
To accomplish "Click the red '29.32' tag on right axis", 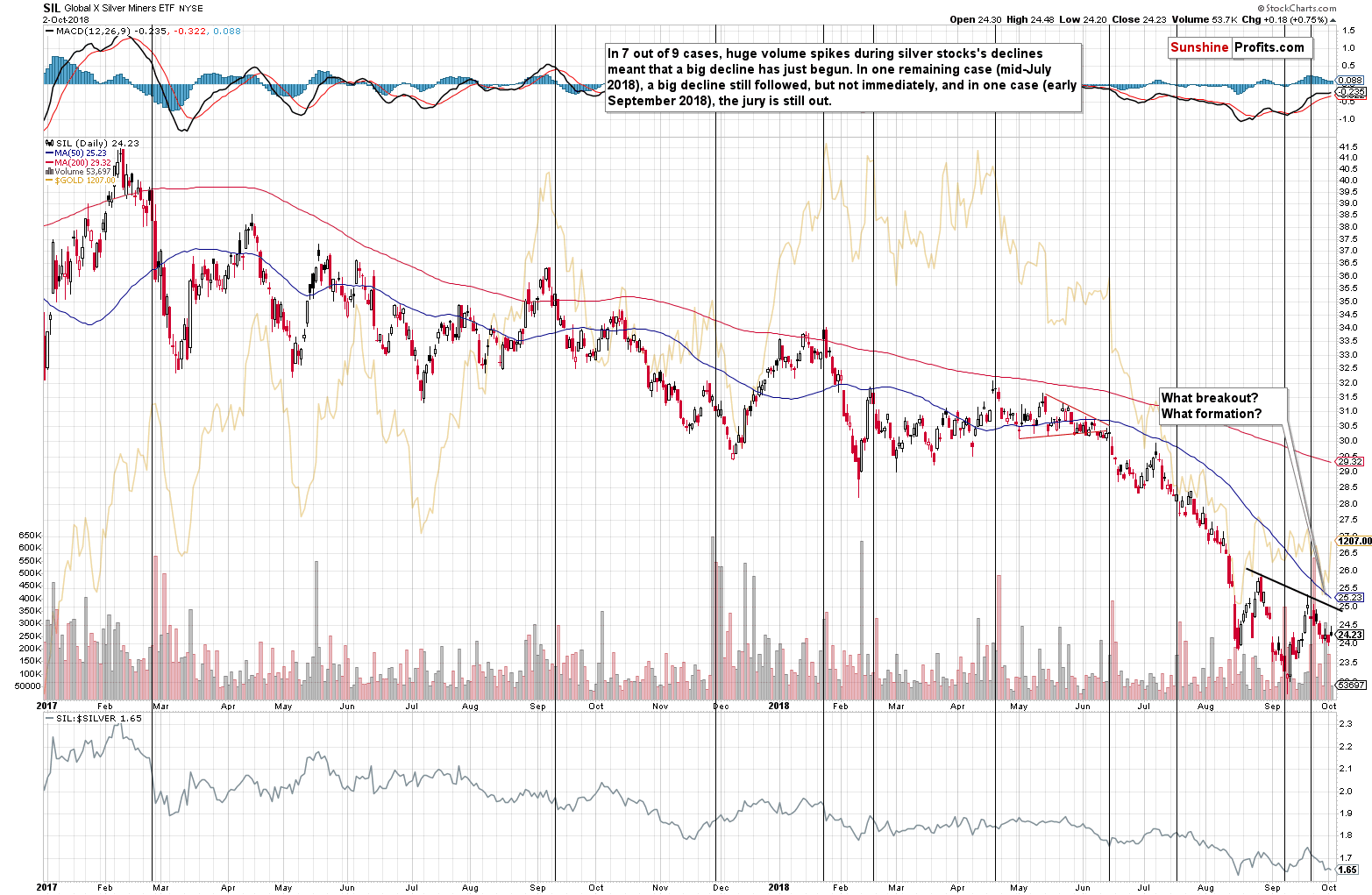I will 1351,461.
